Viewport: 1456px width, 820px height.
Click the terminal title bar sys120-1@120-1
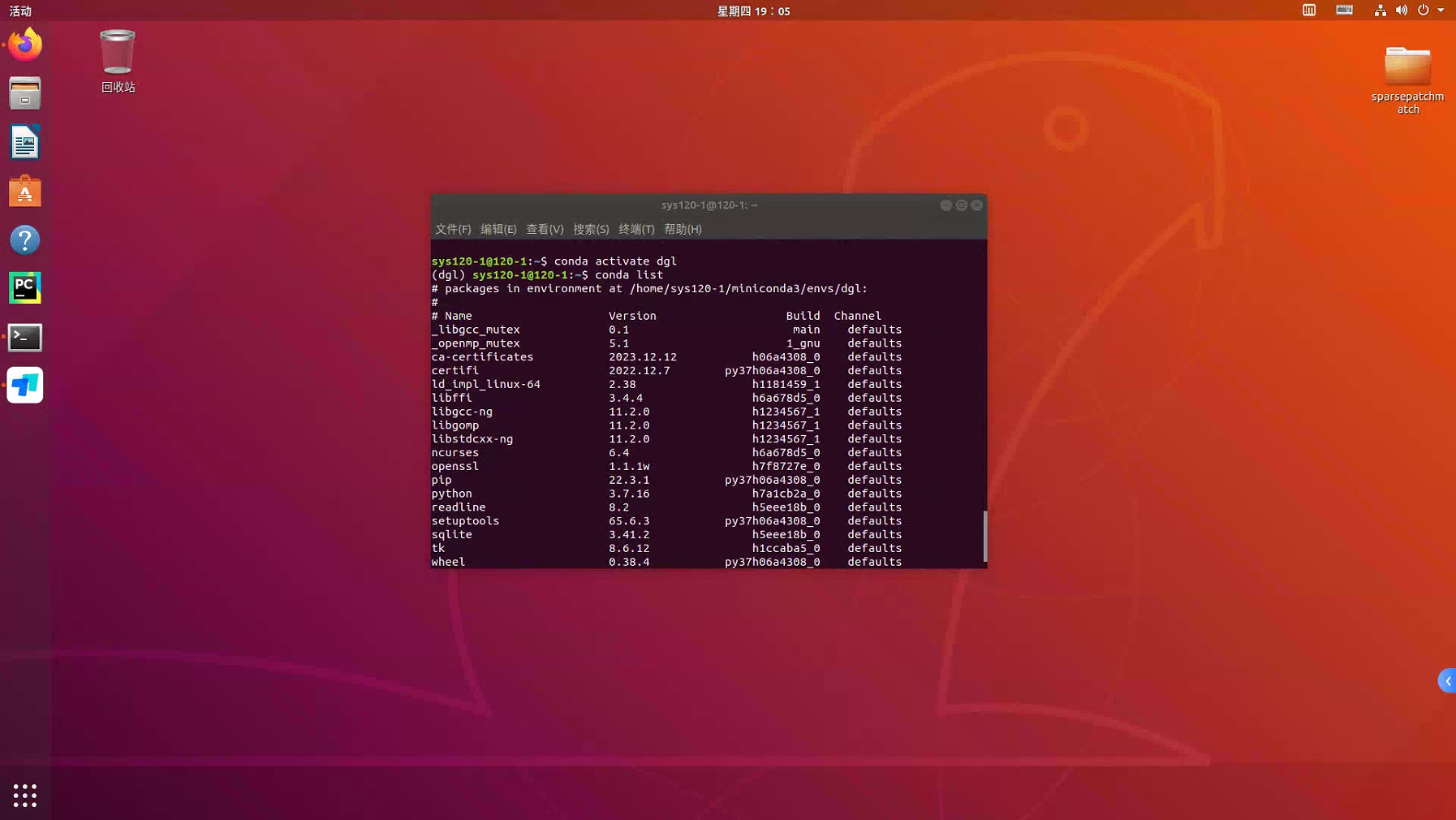coord(709,205)
